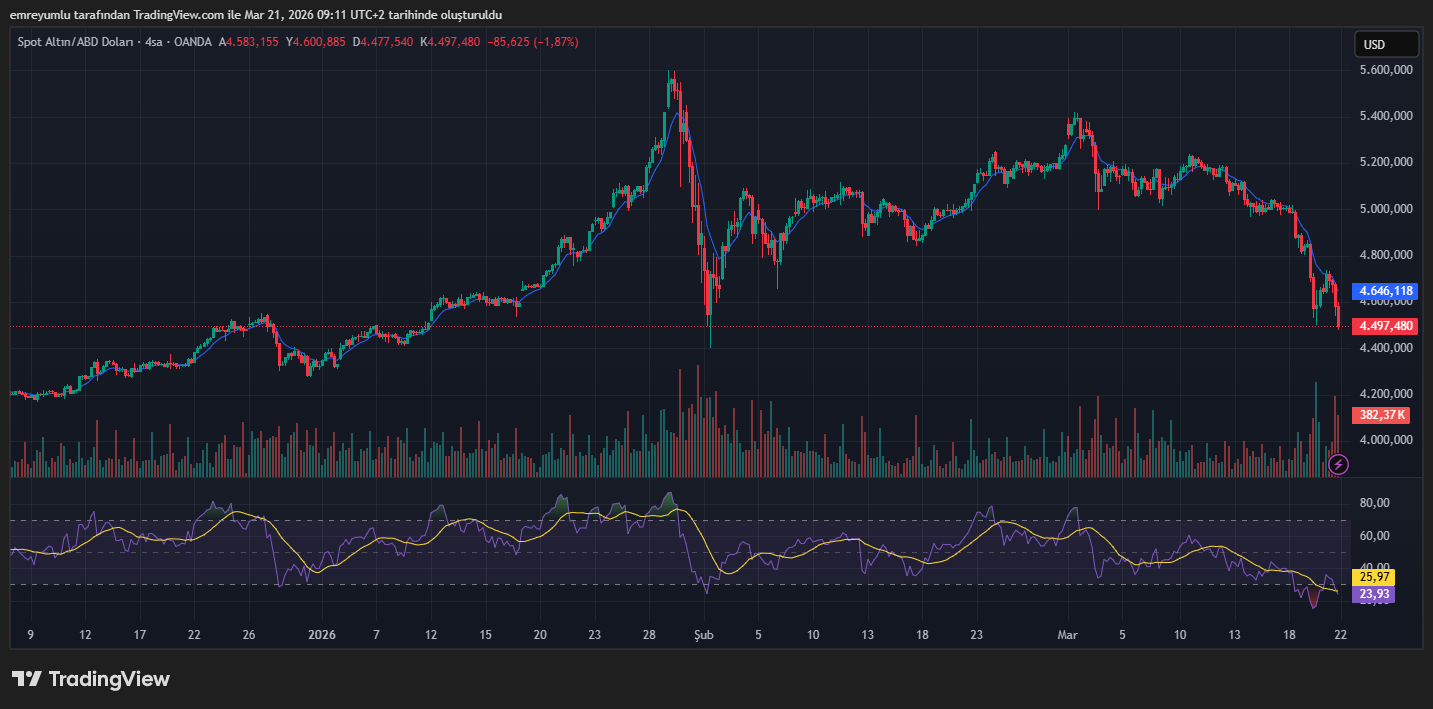Click the Şub month marker on time axis
1433x709 pixels.
point(703,634)
